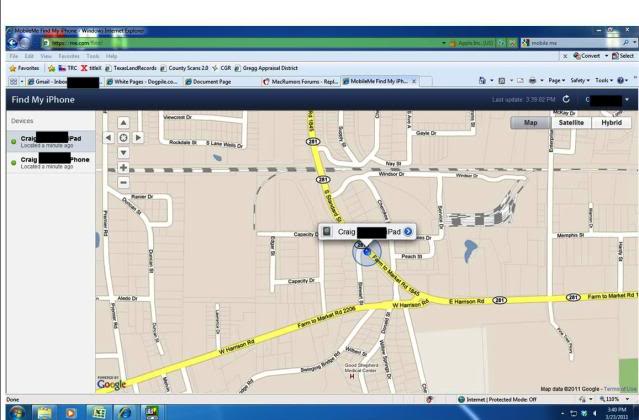Screen dimensions: 639x420
Task: Switch the map view to Satellite
Action: pyautogui.click(x=571, y=123)
